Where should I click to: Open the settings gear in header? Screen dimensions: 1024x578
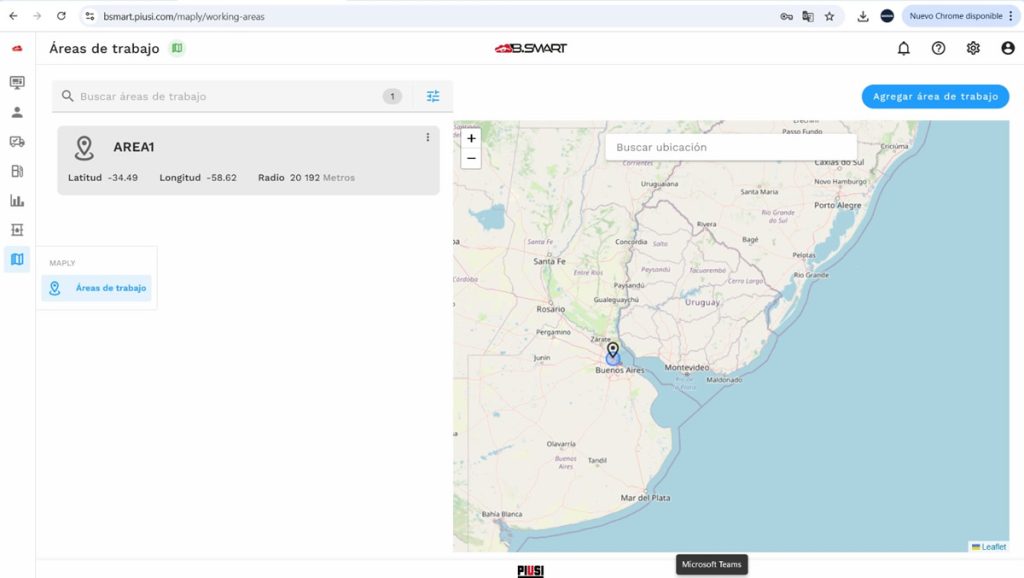pos(973,48)
